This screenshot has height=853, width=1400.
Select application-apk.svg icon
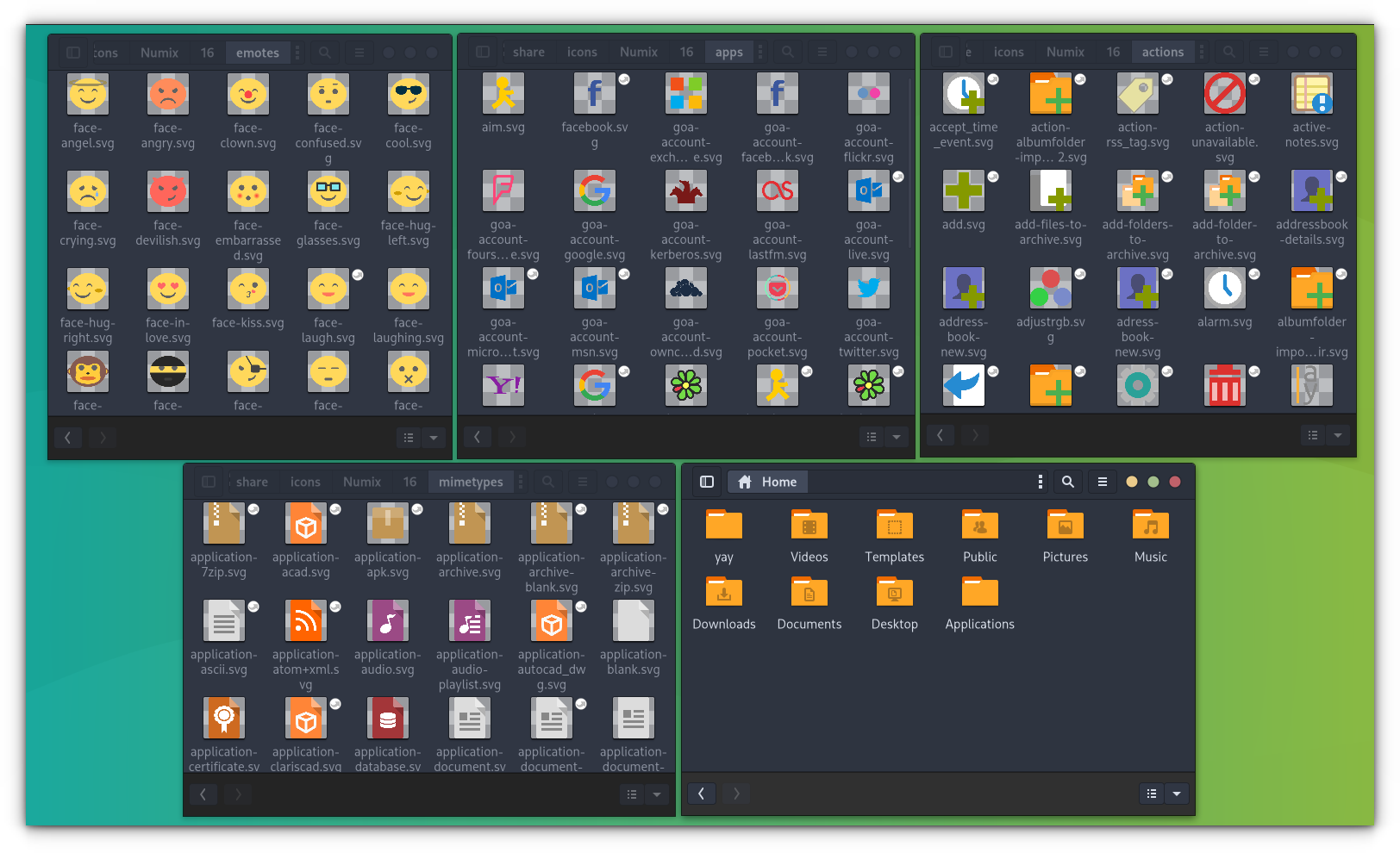tap(388, 524)
